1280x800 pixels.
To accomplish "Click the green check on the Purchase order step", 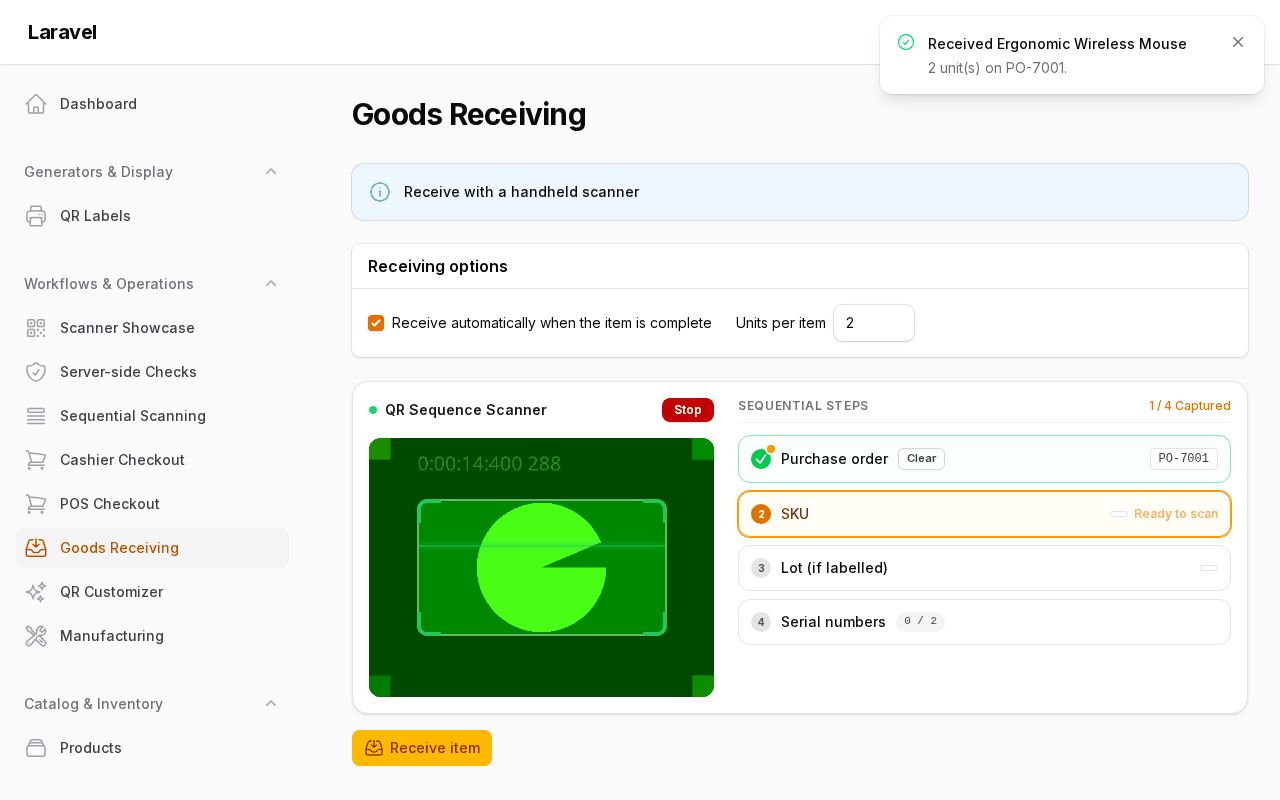I will pyautogui.click(x=761, y=459).
